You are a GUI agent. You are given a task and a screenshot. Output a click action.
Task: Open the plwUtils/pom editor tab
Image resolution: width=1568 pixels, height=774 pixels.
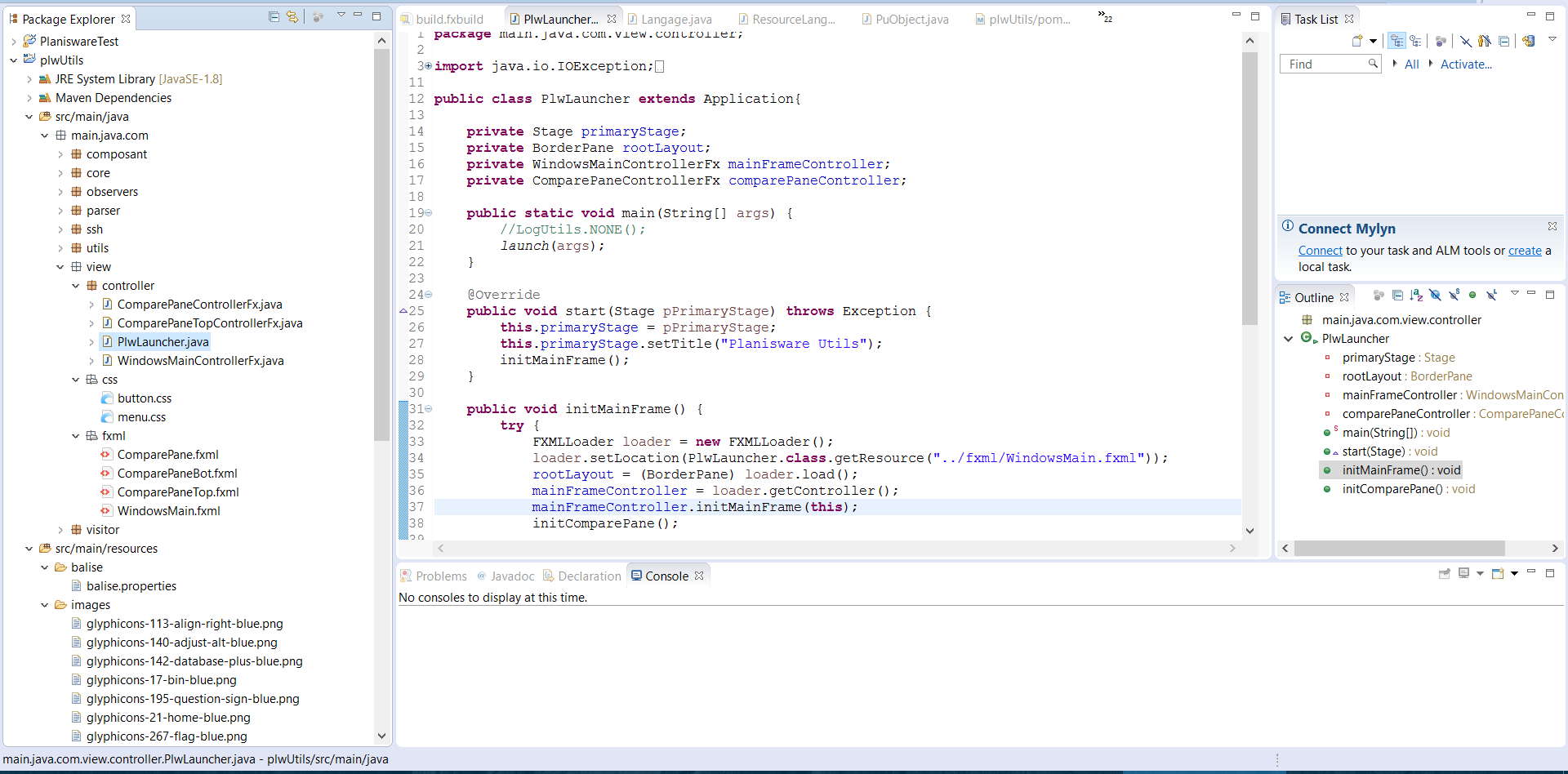[x=1022, y=20]
